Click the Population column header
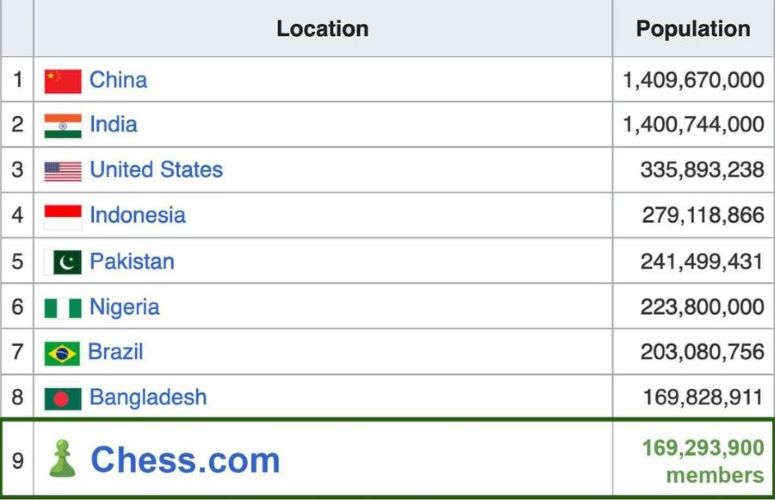Image resolution: width=775 pixels, height=500 pixels. click(693, 29)
